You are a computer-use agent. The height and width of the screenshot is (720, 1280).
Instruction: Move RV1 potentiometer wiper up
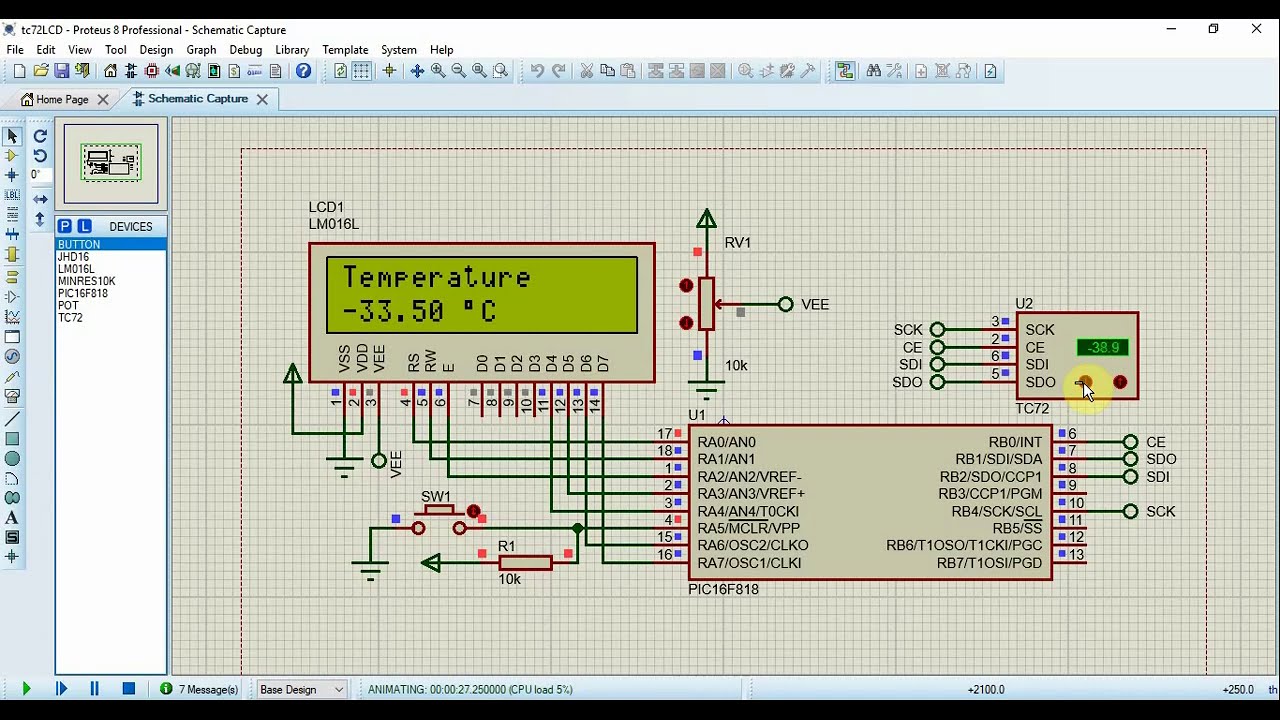pyautogui.click(x=686, y=285)
